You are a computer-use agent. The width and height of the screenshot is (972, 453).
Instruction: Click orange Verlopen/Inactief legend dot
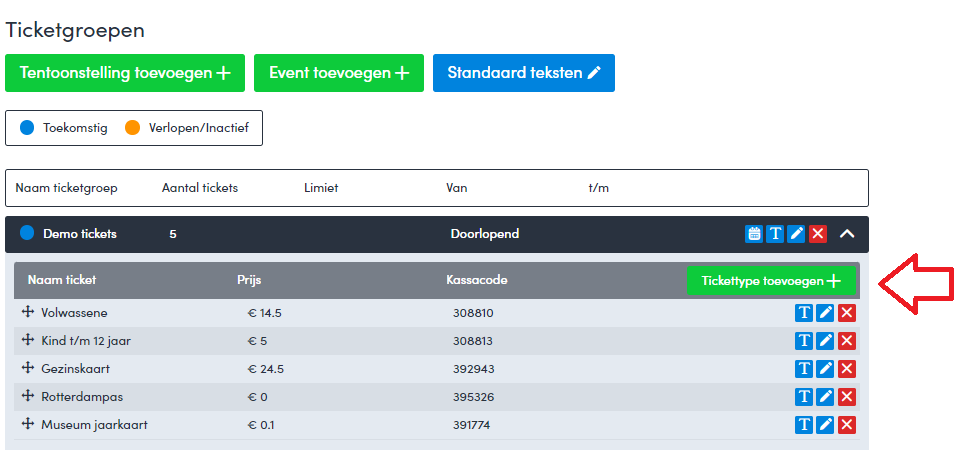(x=133, y=128)
